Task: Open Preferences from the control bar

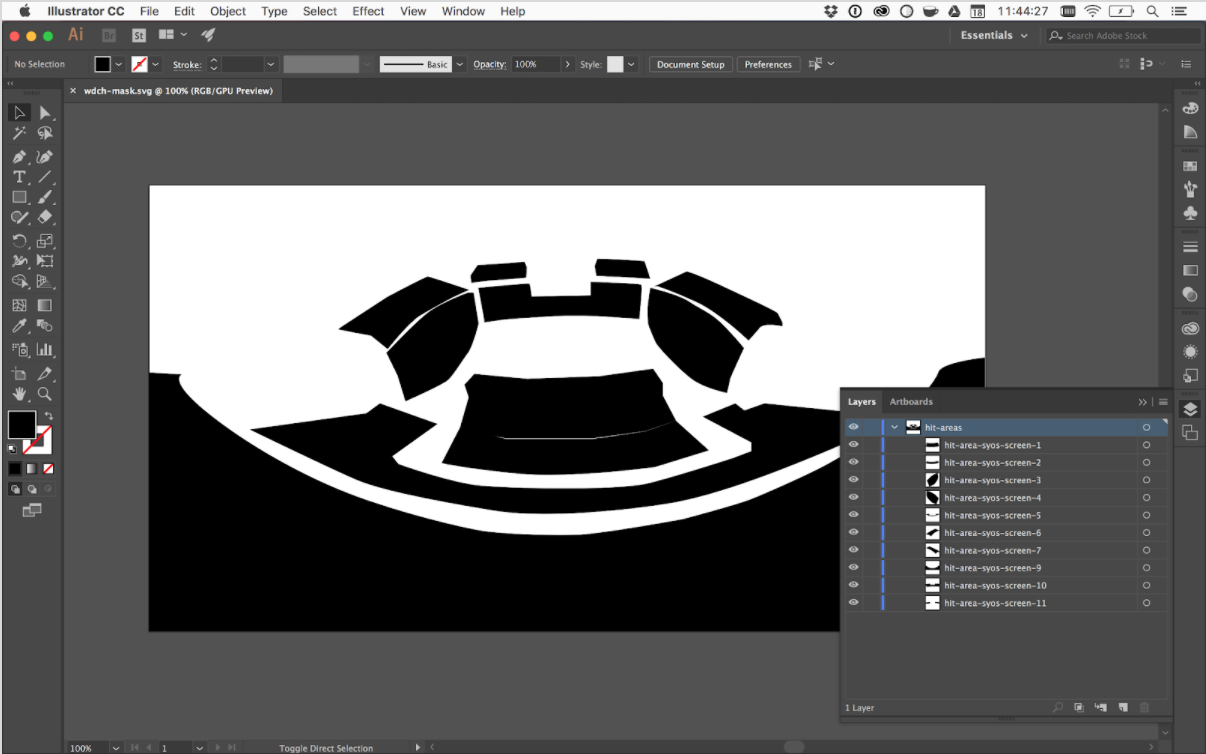Action: (x=768, y=64)
